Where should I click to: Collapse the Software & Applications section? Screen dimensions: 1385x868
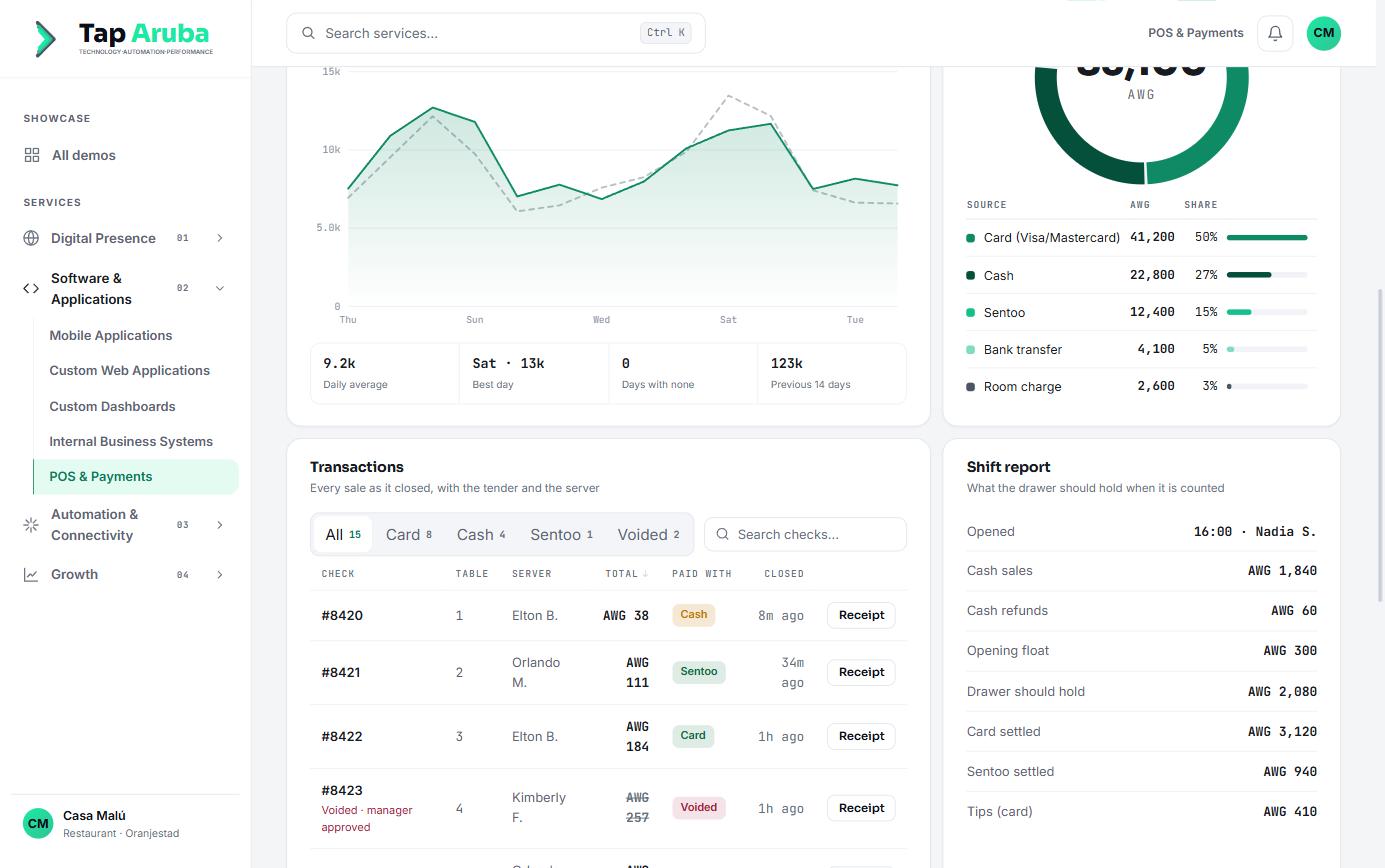point(220,288)
